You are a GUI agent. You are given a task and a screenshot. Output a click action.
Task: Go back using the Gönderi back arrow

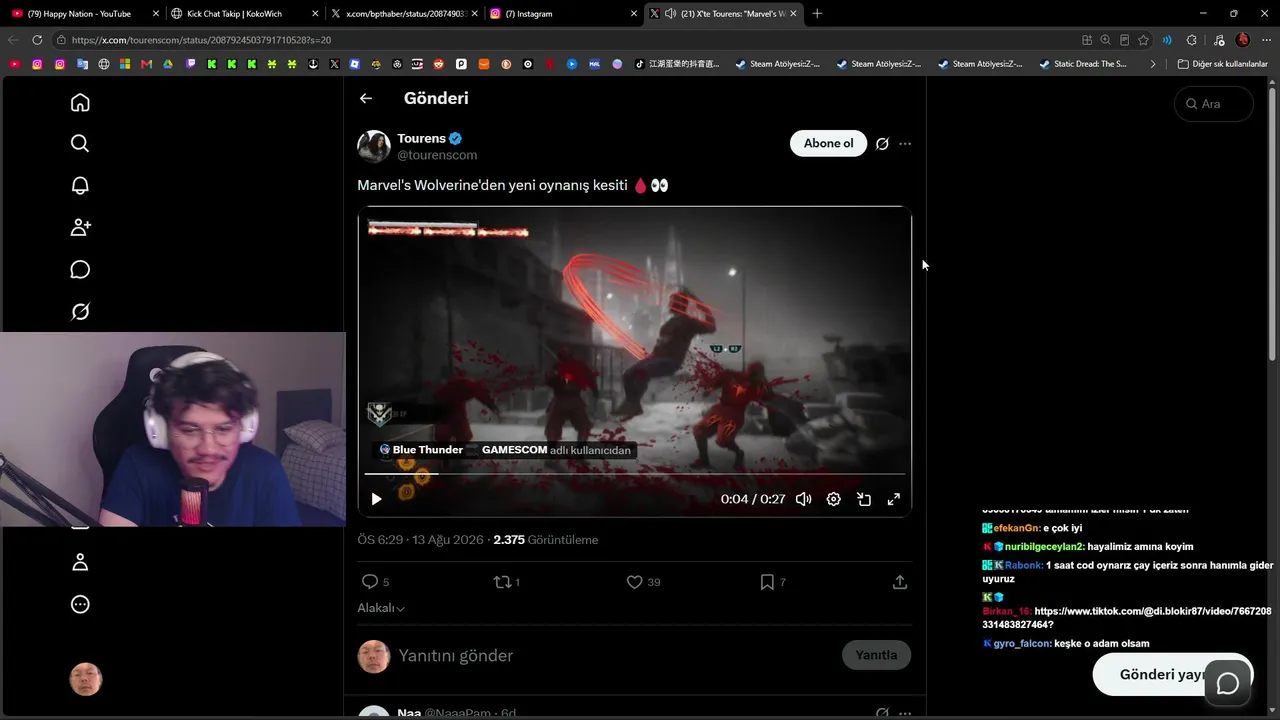click(366, 98)
